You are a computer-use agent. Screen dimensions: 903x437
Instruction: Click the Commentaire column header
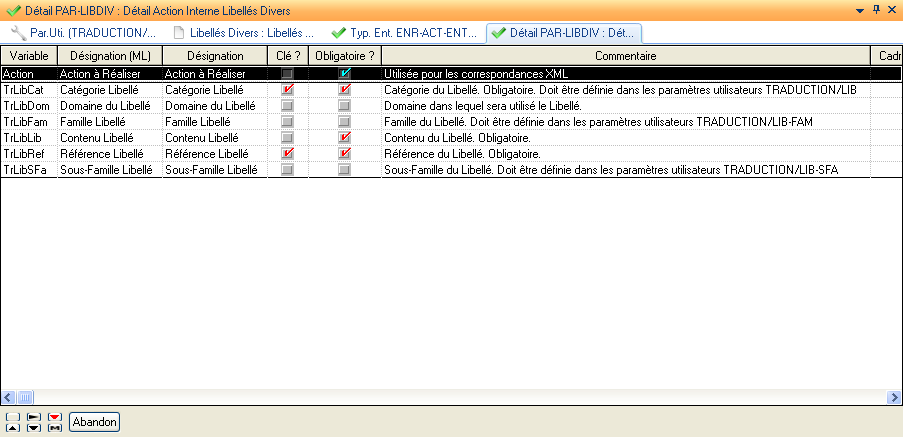625,56
